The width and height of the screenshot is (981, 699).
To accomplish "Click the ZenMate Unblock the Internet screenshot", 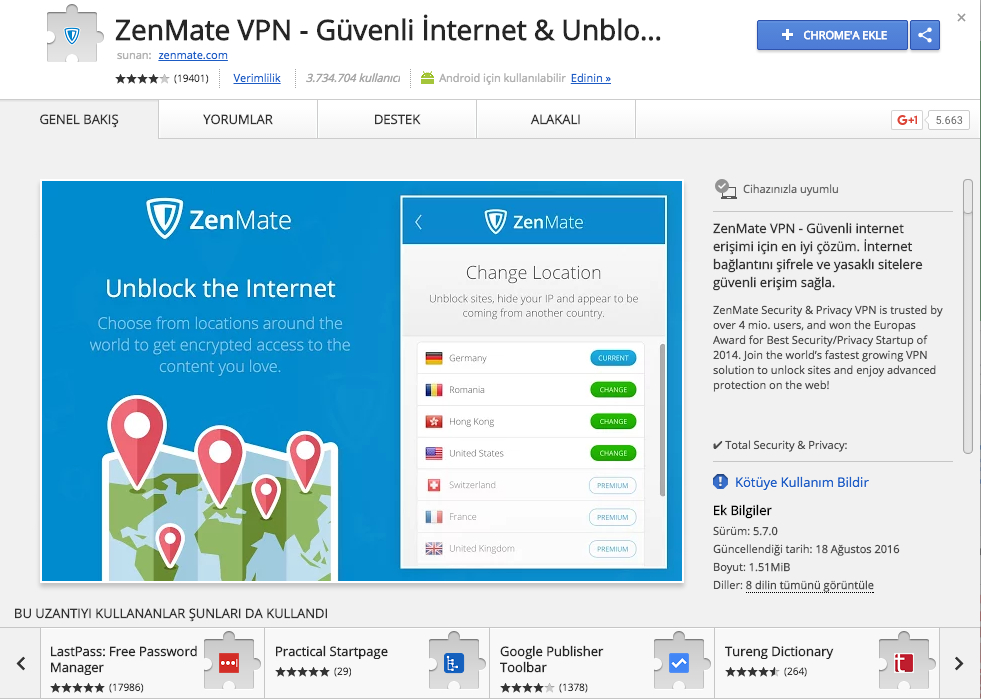I will (x=362, y=381).
